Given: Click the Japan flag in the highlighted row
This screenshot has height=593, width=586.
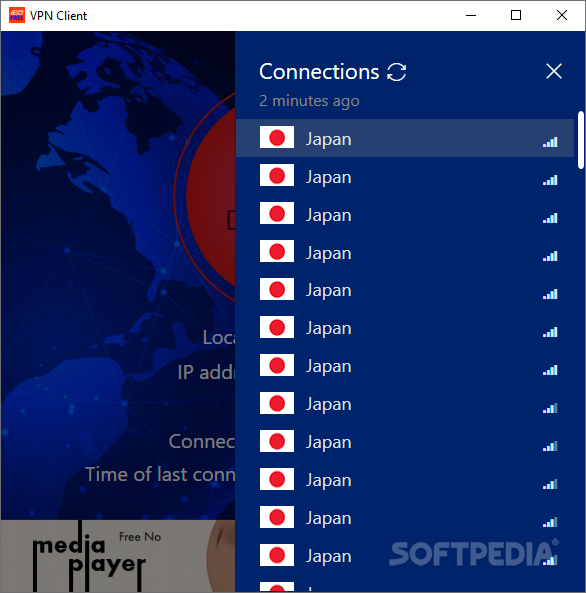Looking at the screenshot, I should click(x=277, y=137).
